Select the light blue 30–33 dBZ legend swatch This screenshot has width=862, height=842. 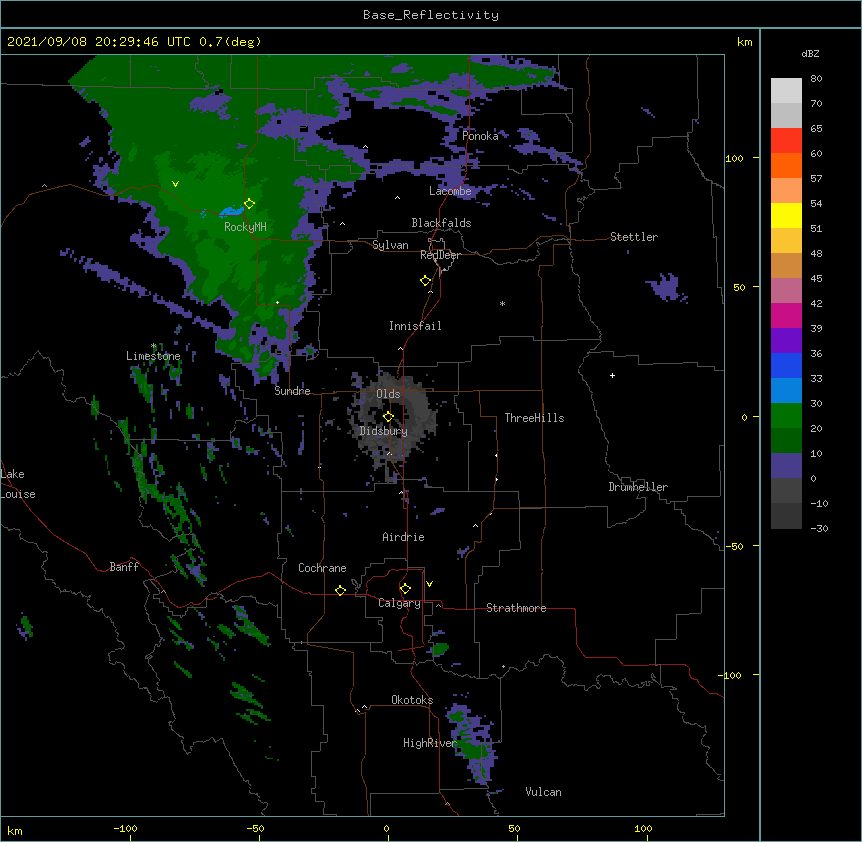tap(786, 391)
